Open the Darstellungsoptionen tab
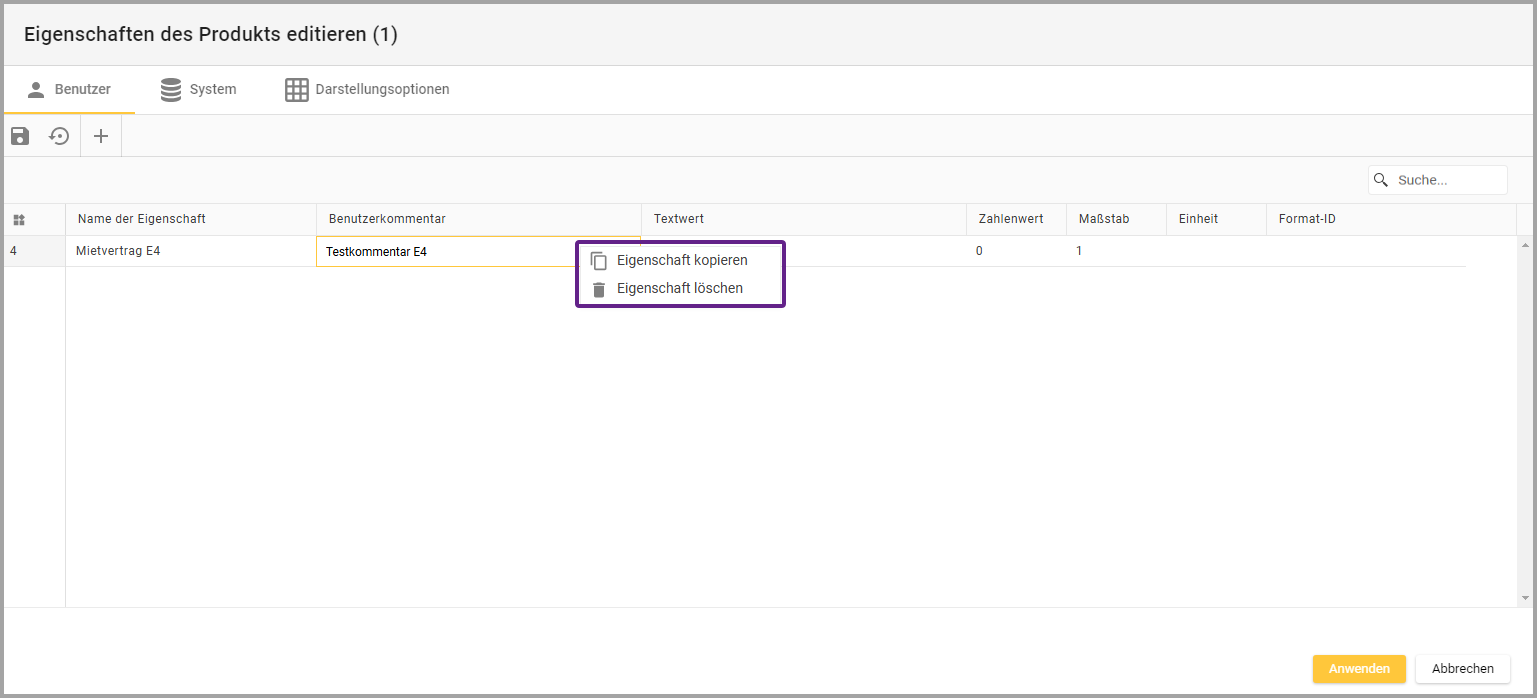 [367, 89]
